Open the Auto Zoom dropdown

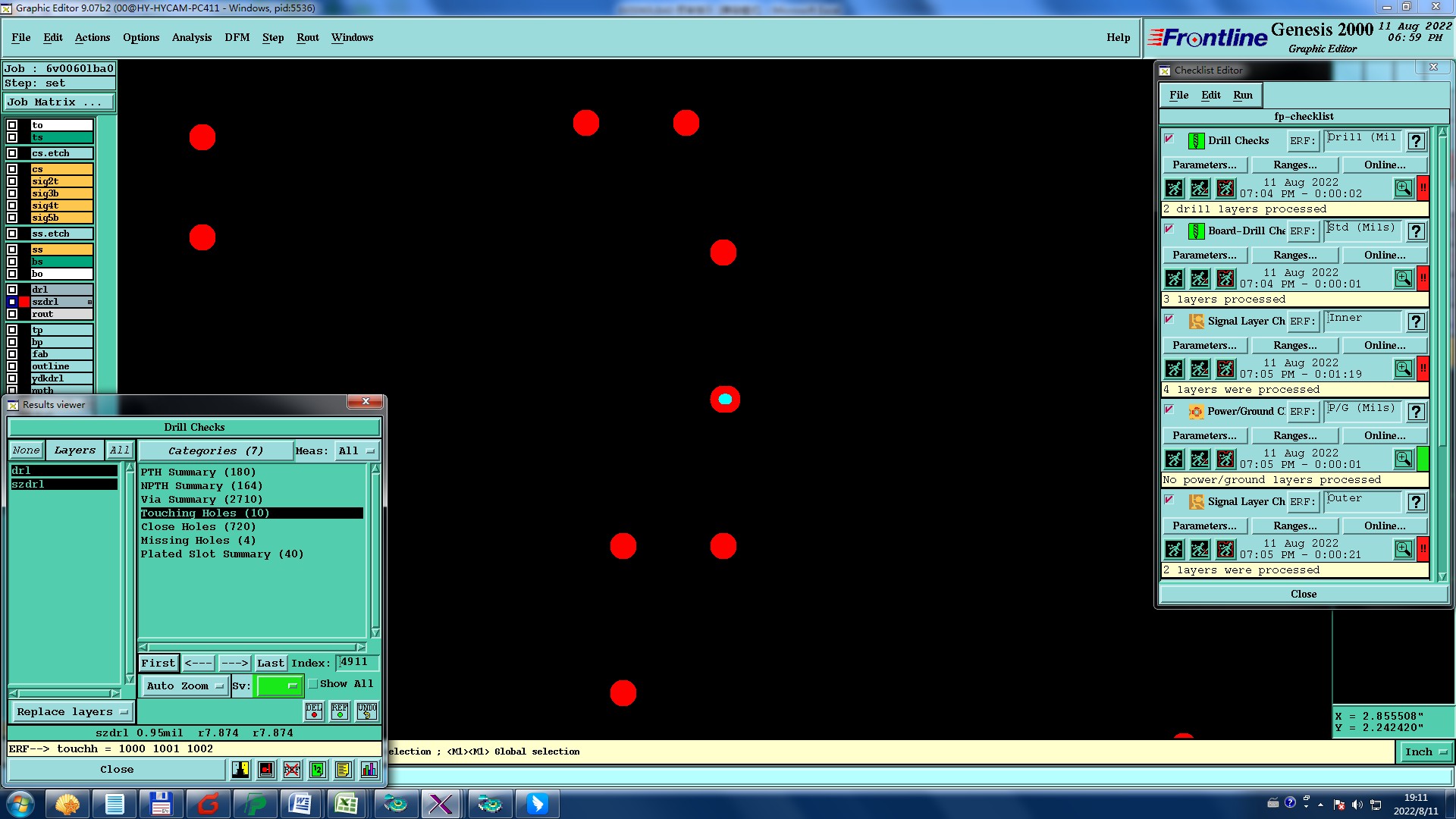click(185, 686)
